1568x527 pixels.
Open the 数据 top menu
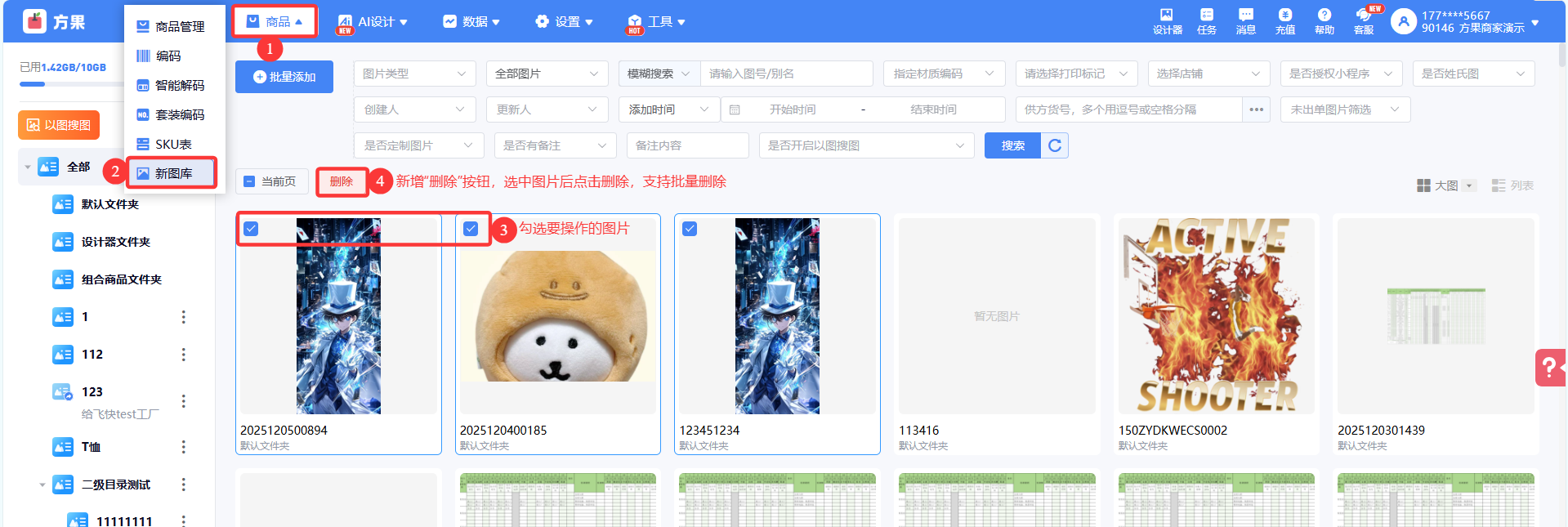click(471, 22)
